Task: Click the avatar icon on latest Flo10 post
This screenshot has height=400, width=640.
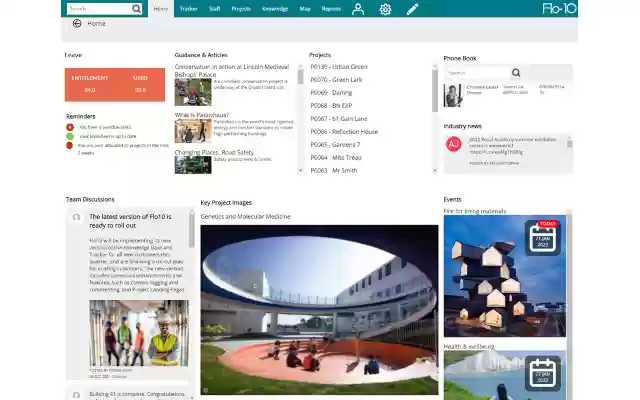Action: (76, 217)
